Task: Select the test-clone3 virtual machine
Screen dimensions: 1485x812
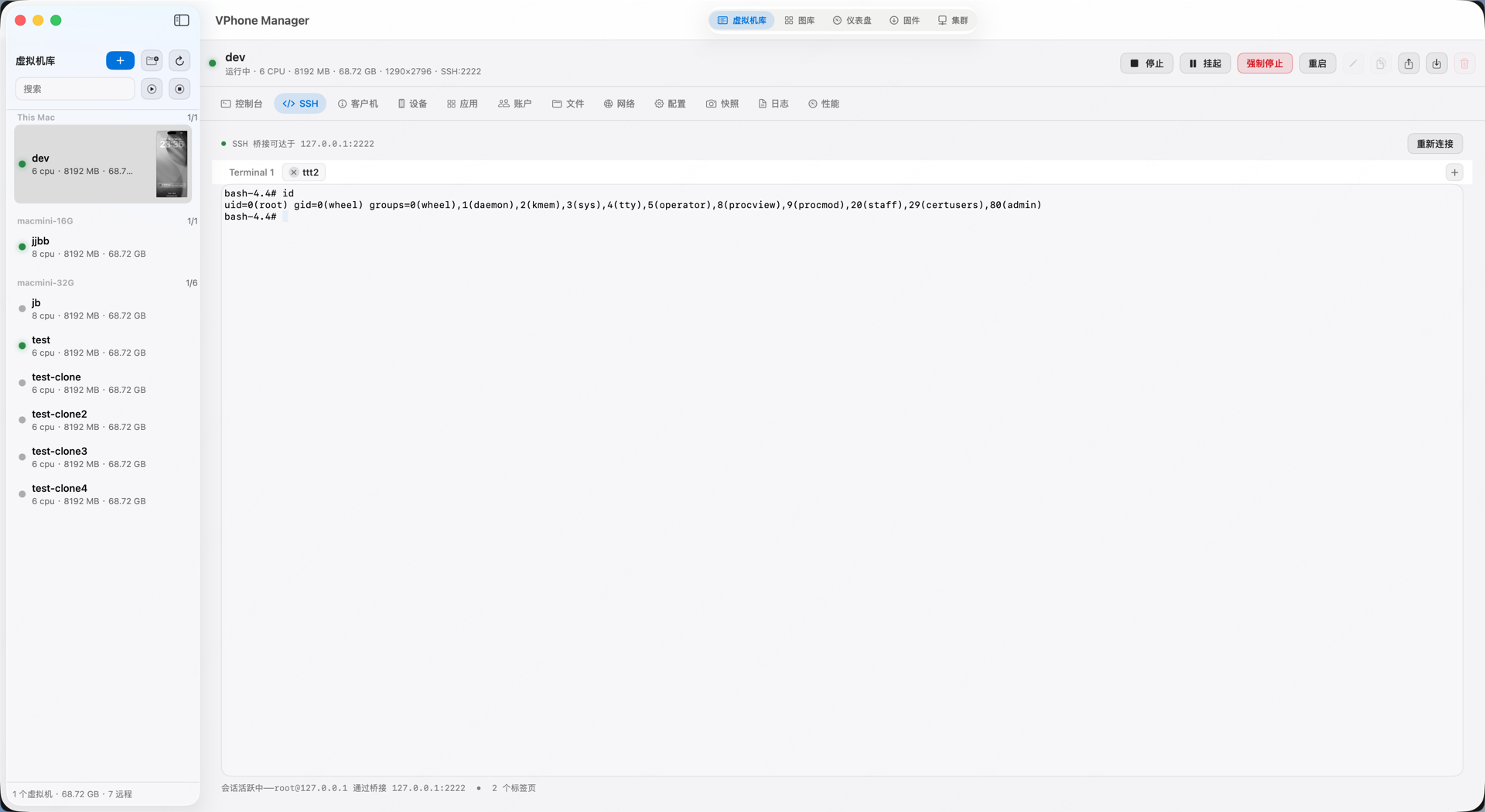Action: 102,457
